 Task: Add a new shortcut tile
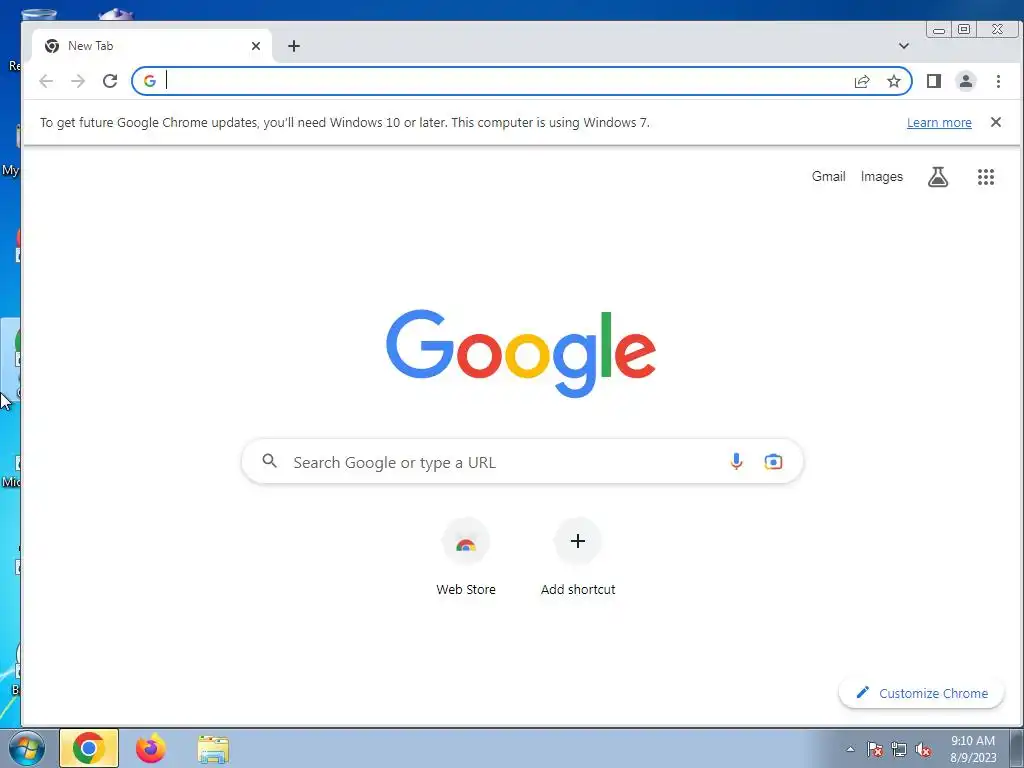(578, 557)
